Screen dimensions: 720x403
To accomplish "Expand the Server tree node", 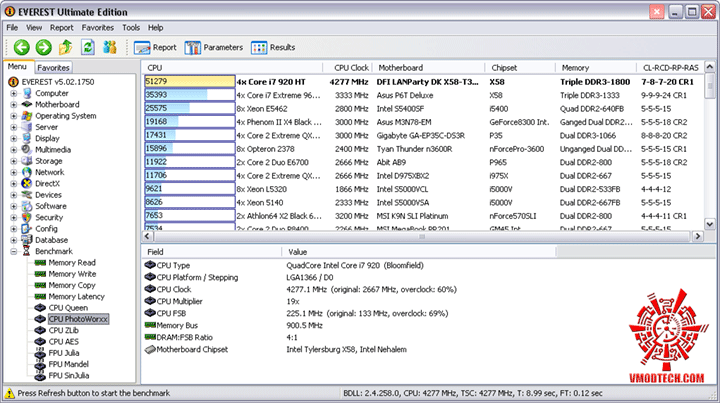I will tap(14, 127).
